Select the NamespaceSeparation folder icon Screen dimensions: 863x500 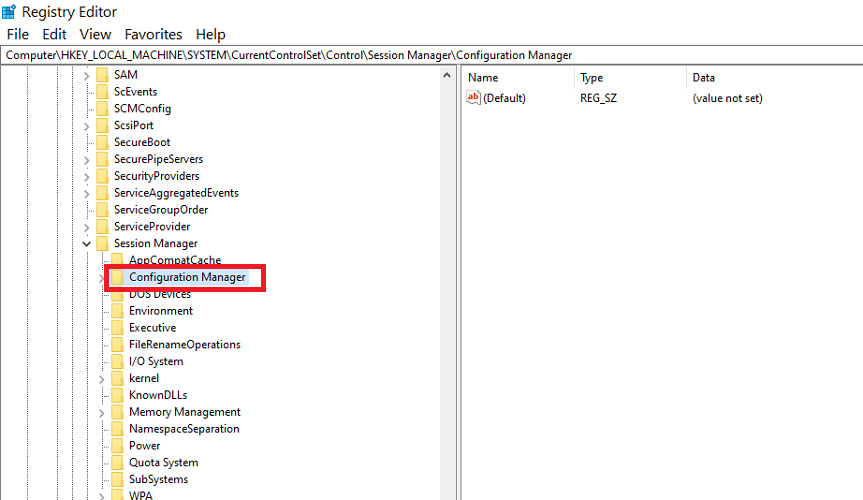tap(117, 429)
